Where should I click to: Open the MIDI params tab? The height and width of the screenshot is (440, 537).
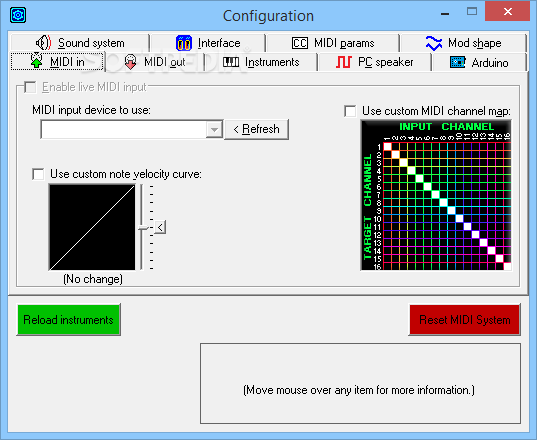(333, 43)
